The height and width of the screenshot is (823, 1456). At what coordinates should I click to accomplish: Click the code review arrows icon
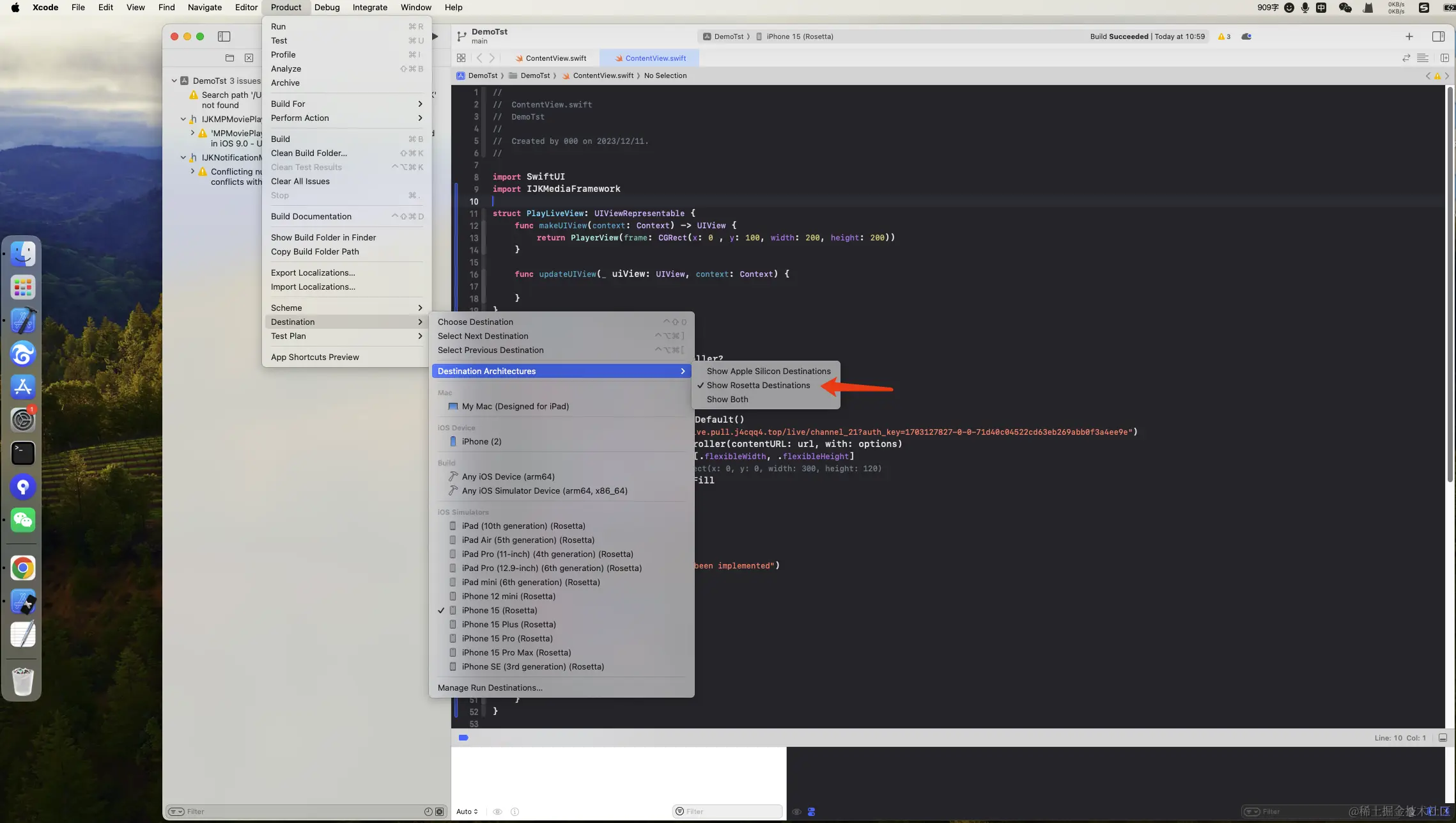pos(1406,58)
